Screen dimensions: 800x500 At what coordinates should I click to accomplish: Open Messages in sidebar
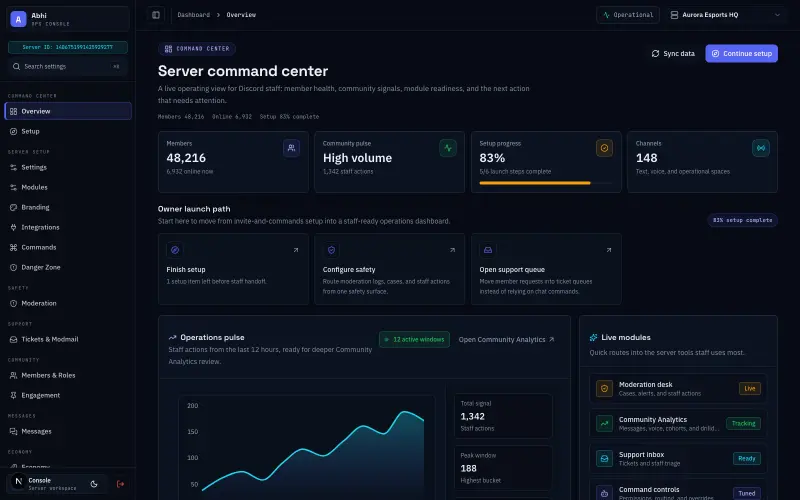pyautogui.click(x=68, y=431)
